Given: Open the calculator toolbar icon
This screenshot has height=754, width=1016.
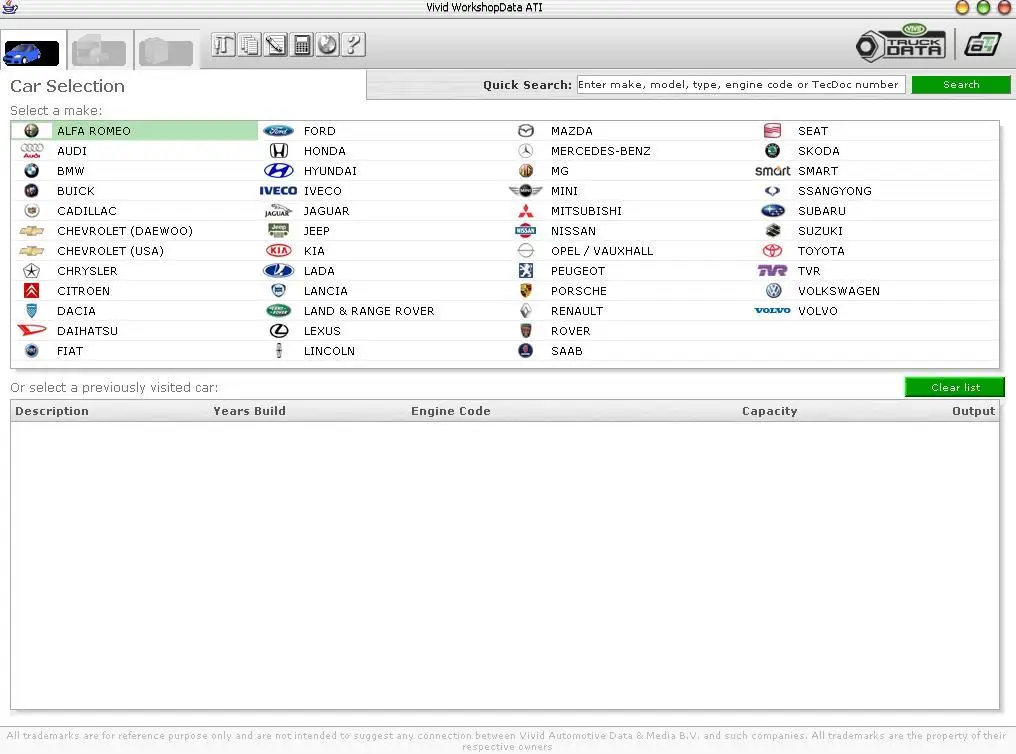Looking at the screenshot, I should pyautogui.click(x=301, y=45).
